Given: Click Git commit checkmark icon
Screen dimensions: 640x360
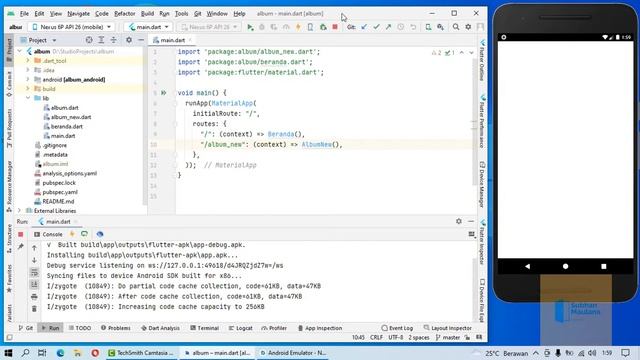Looking at the screenshot, I should click(x=376, y=27).
